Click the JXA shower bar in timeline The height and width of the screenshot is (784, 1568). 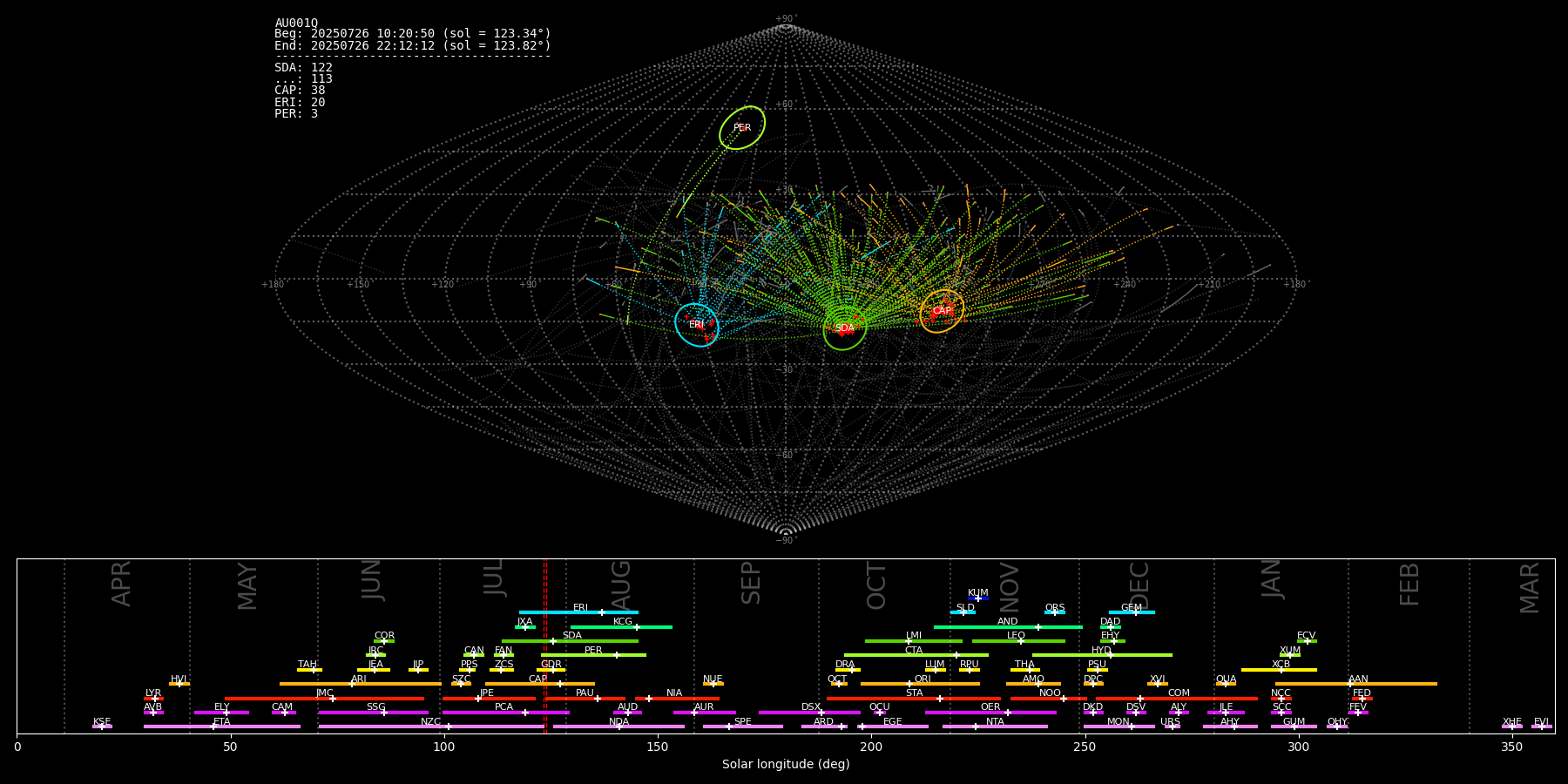(525, 626)
